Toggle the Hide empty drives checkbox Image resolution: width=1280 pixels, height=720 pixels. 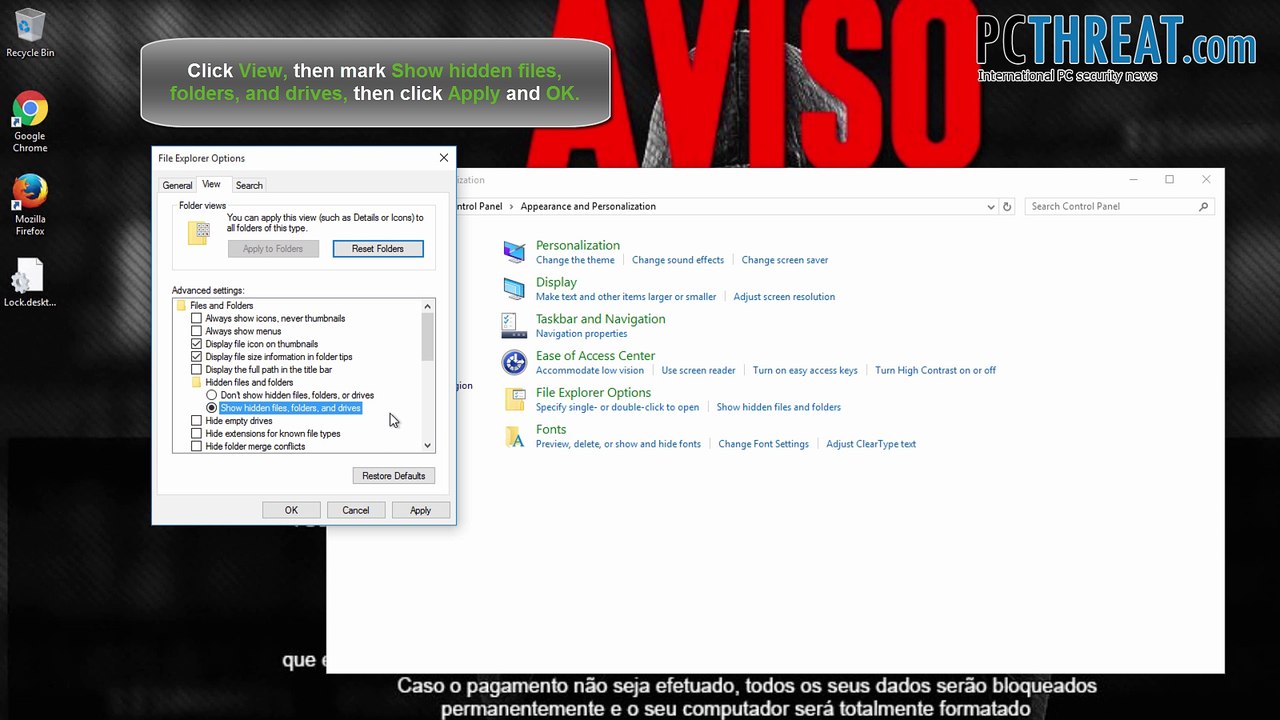[196, 421]
